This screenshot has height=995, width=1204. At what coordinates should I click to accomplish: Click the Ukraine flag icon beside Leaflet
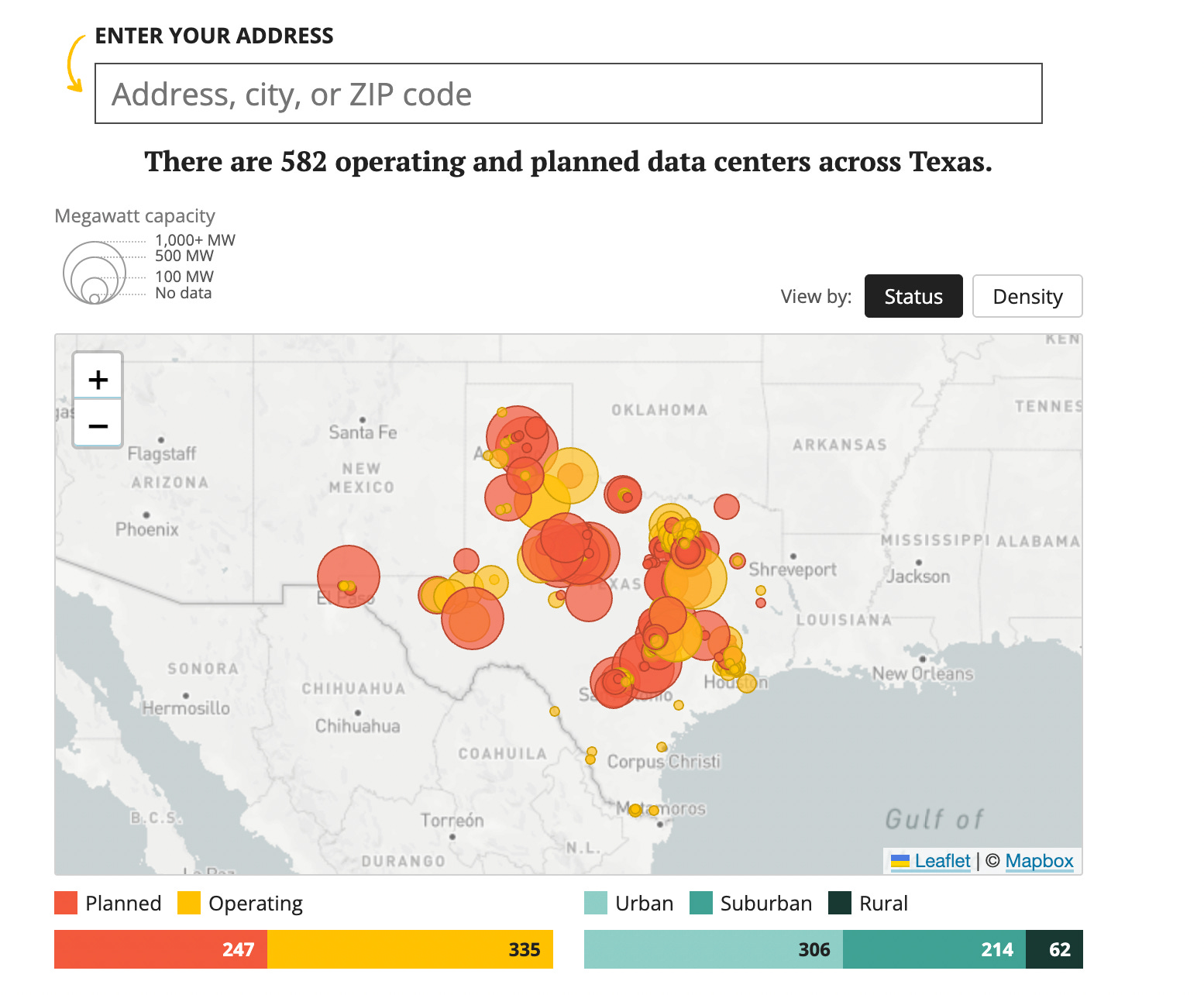pos(900,861)
